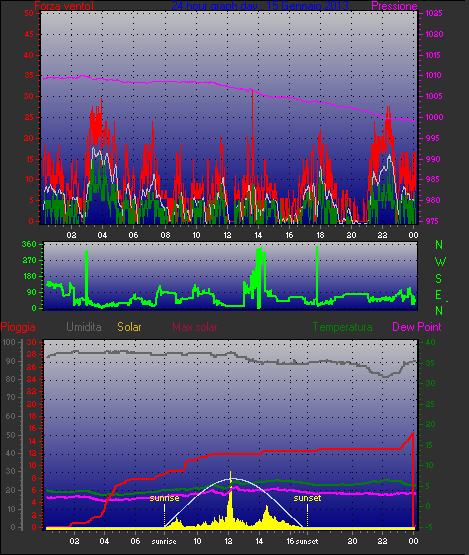
Task: Click the orange 'Solar' legend label
Action: point(129,327)
